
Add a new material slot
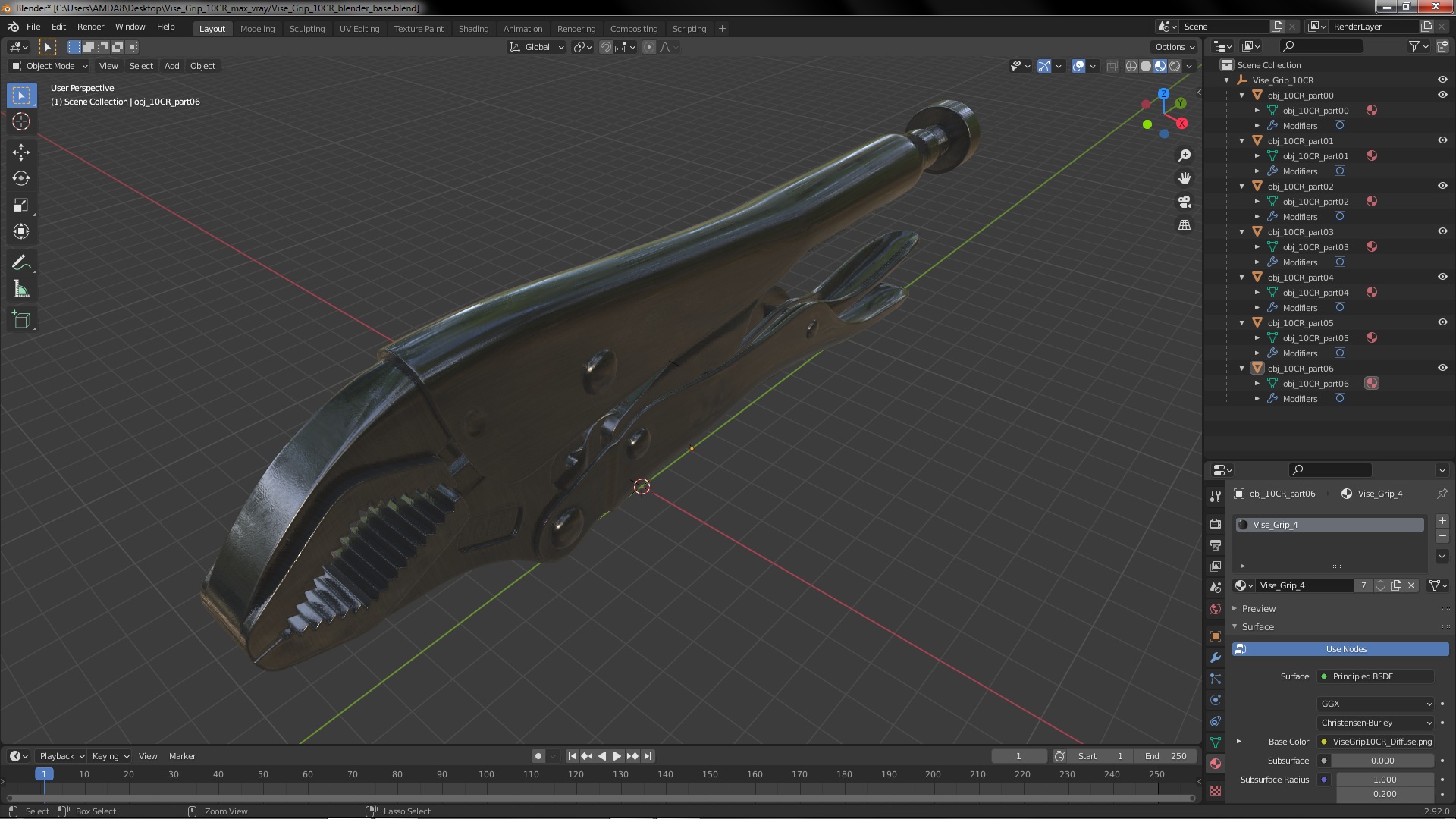pos(1442,521)
